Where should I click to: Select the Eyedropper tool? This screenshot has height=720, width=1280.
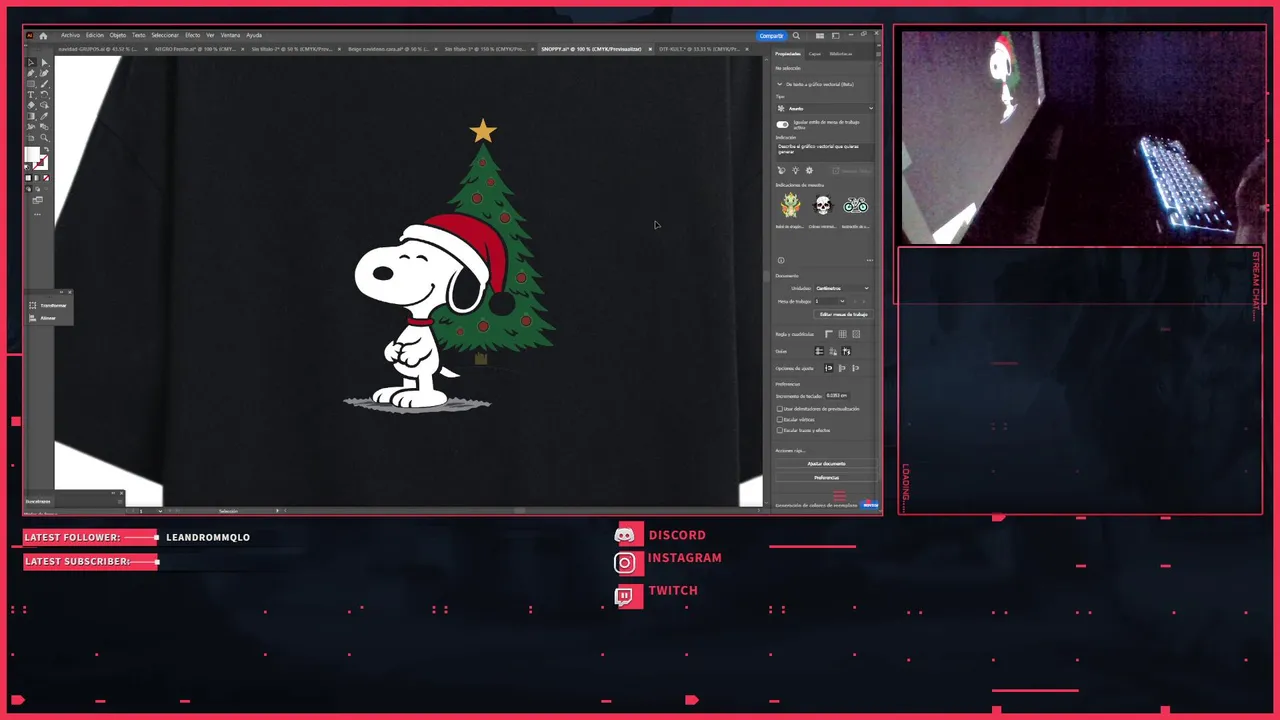[x=45, y=116]
